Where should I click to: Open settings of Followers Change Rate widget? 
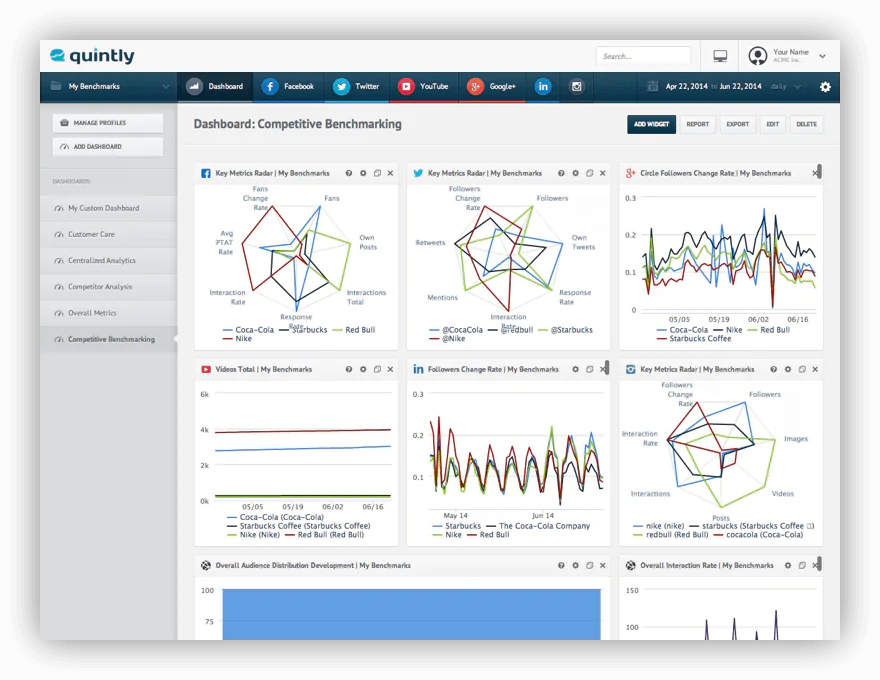575,369
